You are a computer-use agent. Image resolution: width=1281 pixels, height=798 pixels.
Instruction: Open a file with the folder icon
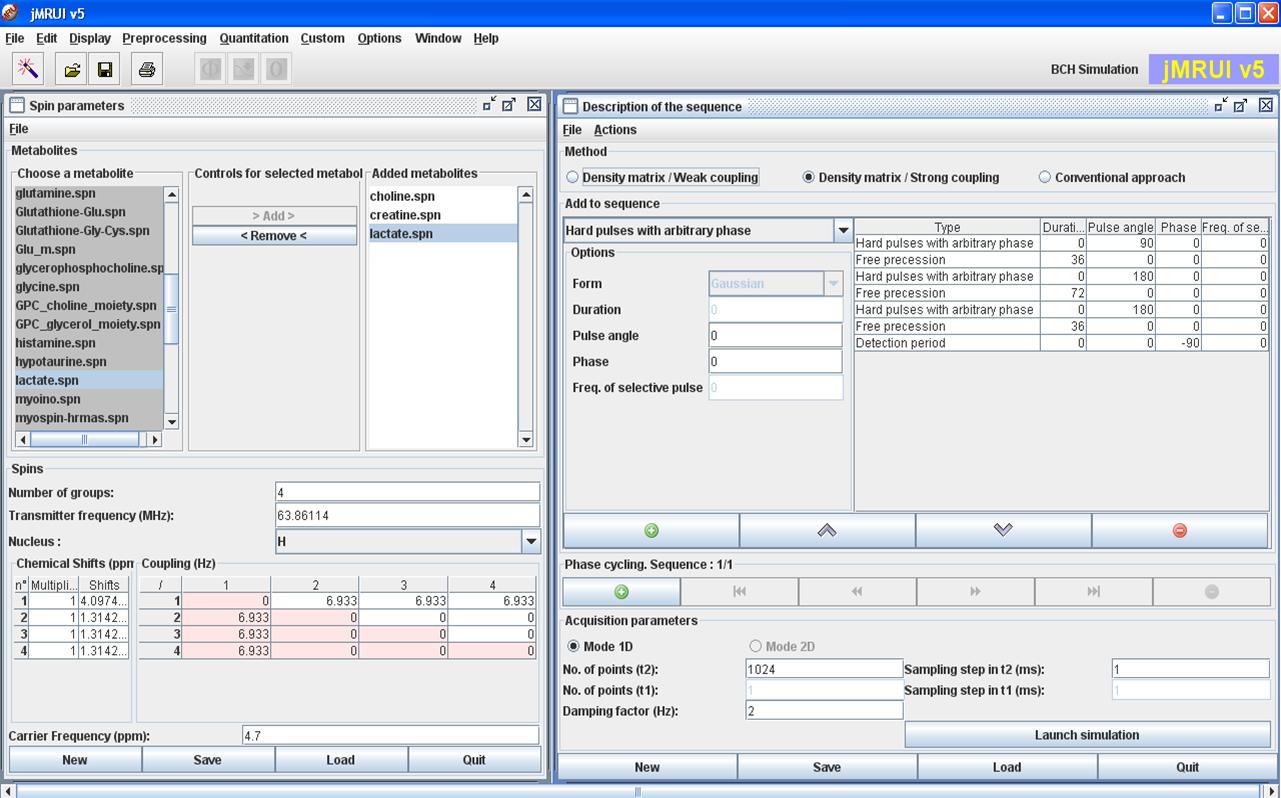[x=72, y=69]
